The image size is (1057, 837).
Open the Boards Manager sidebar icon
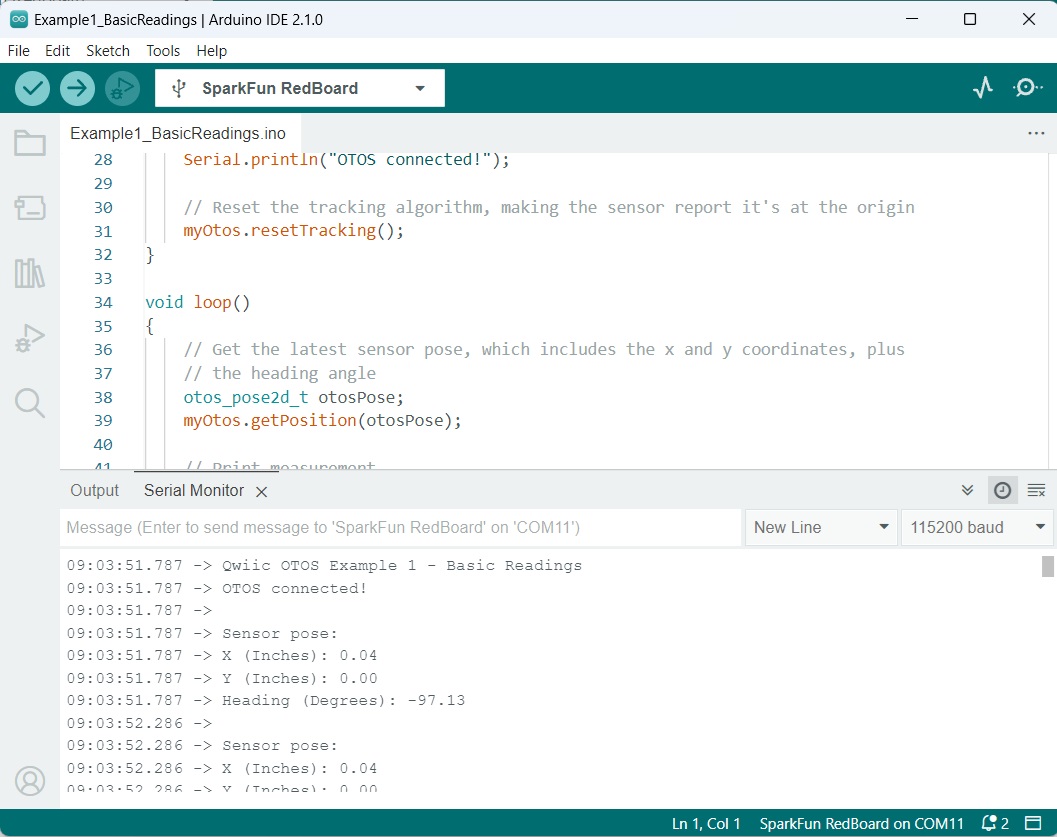pos(30,208)
